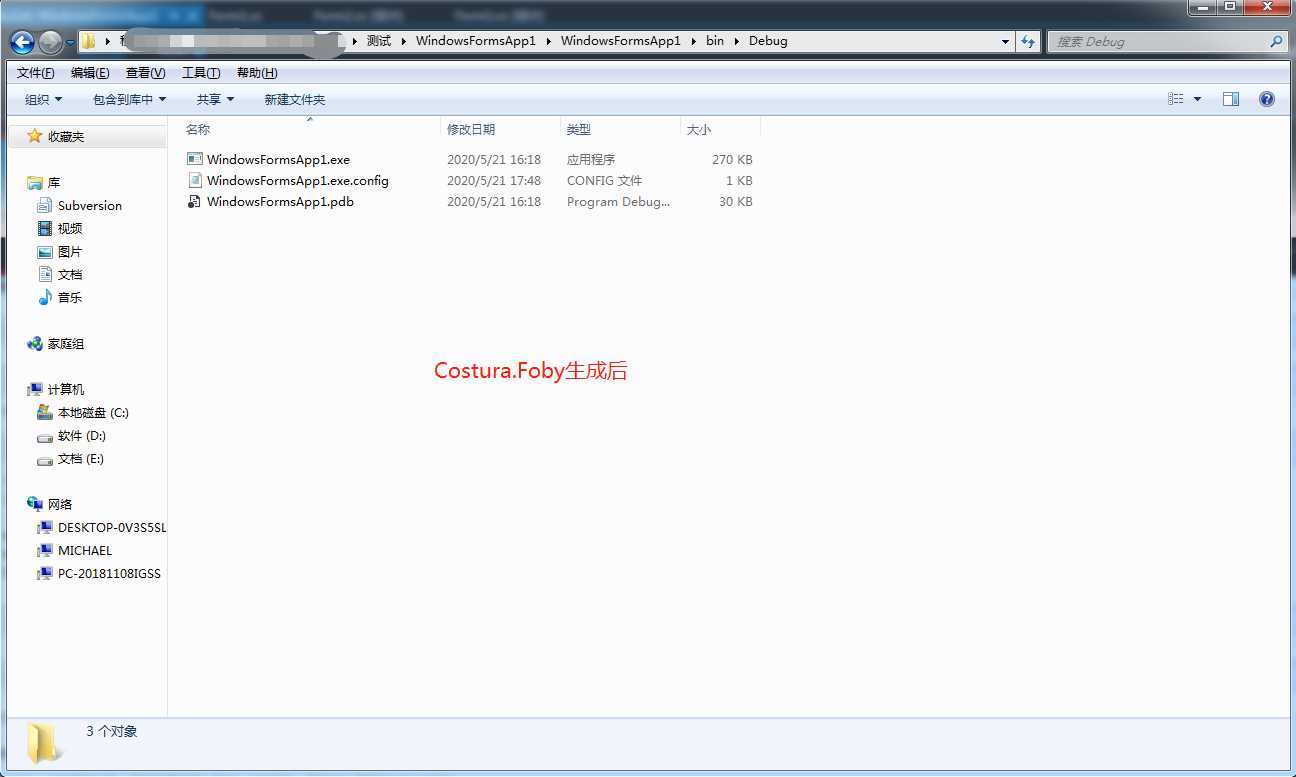Viewport: 1296px width, 777px height.
Task: Click the 音乐 music note icon
Action: [44, 297]
